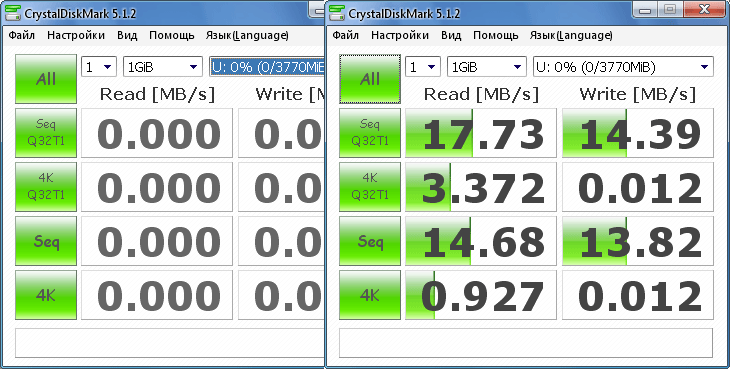
Task: Open Вид menu in right window
Action: point(451,35)
